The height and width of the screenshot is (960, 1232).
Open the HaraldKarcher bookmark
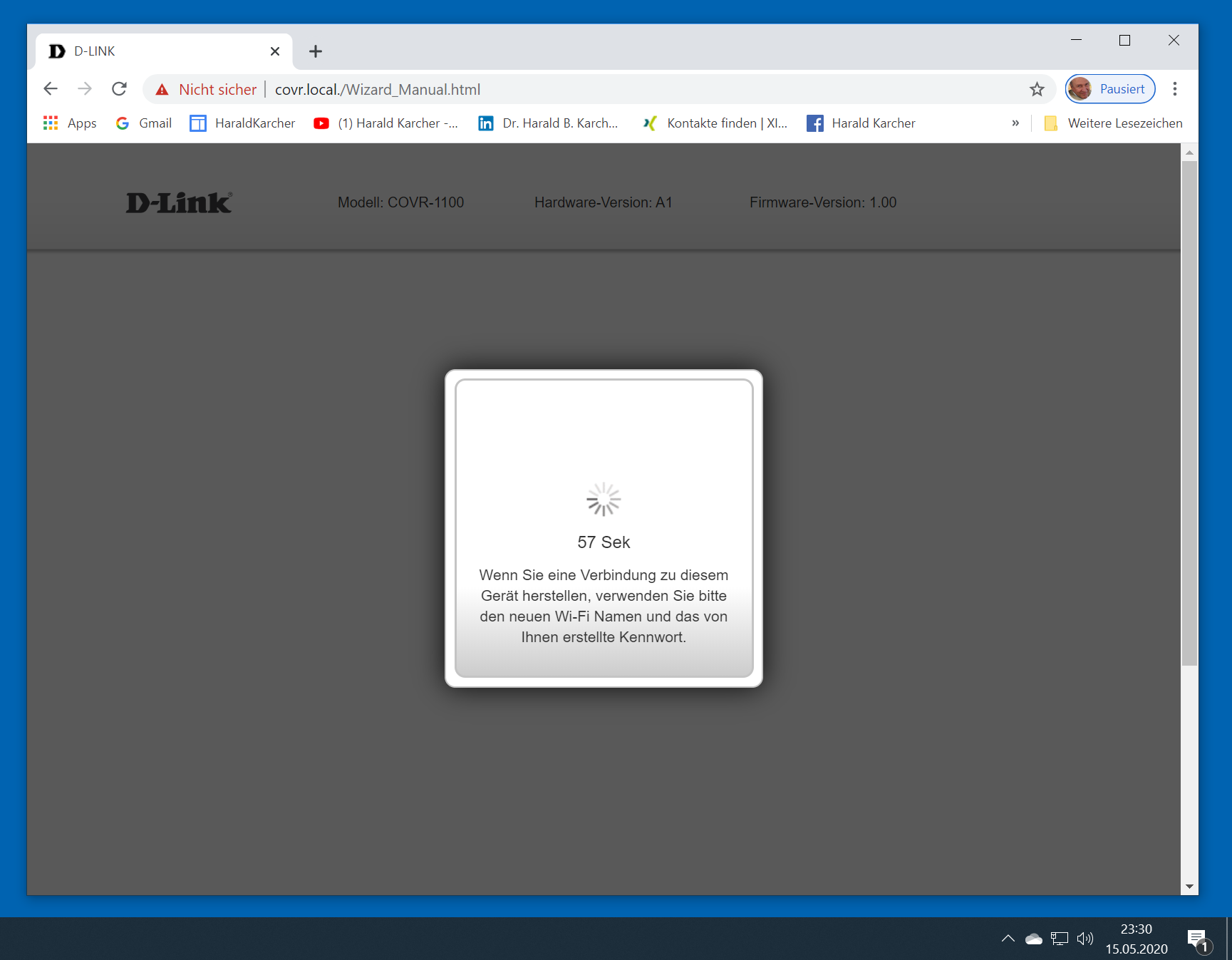tap(242, 123)
